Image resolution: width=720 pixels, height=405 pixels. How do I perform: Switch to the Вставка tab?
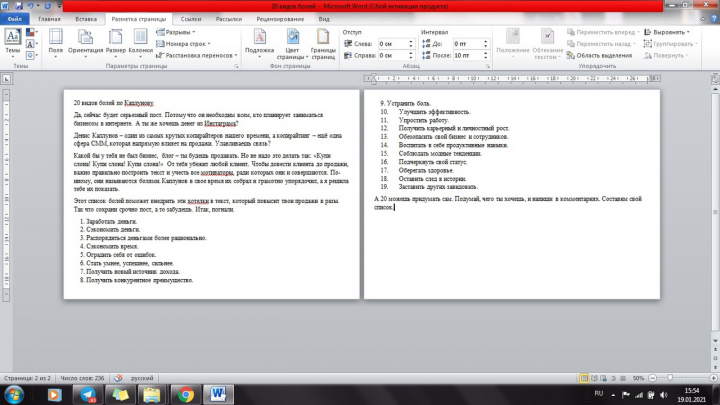pyautogui.click(x=86, y=19)
